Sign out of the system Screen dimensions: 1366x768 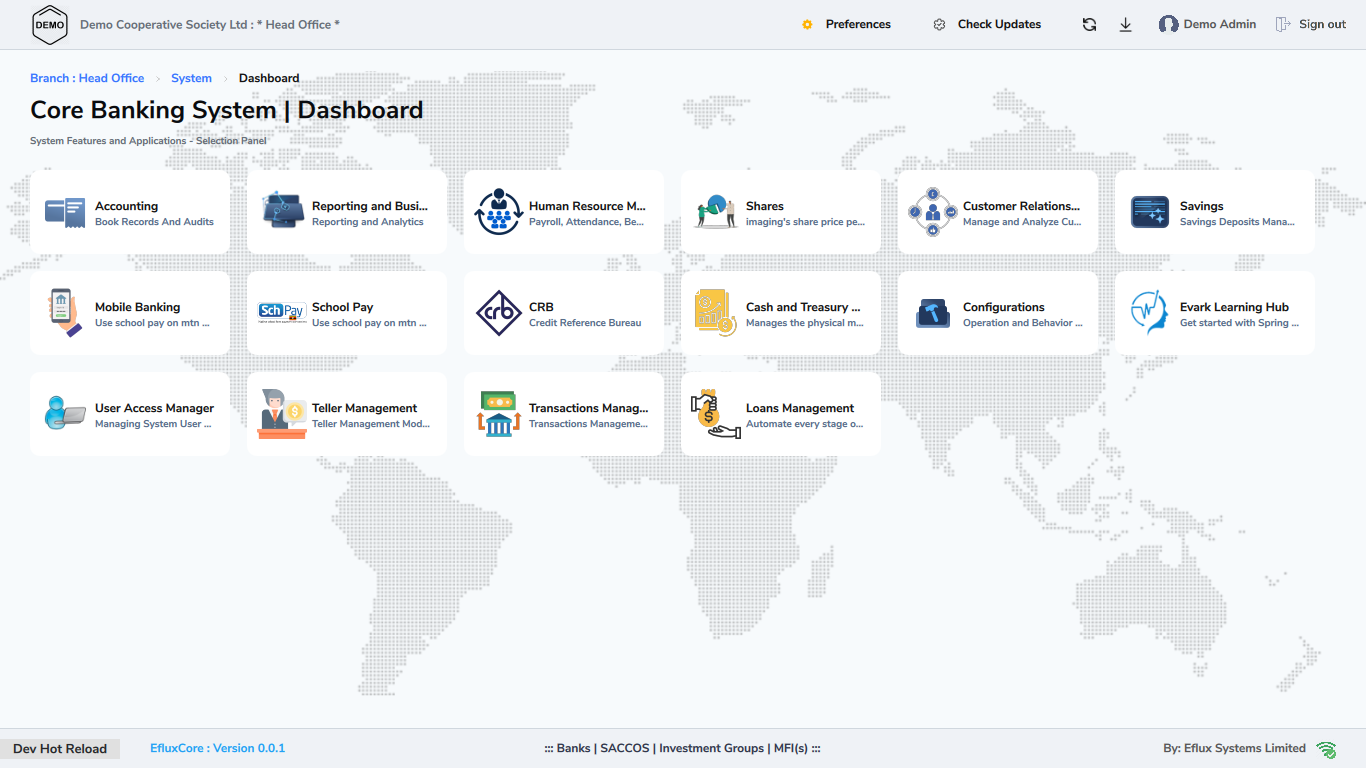click(x=1311, y=25)
